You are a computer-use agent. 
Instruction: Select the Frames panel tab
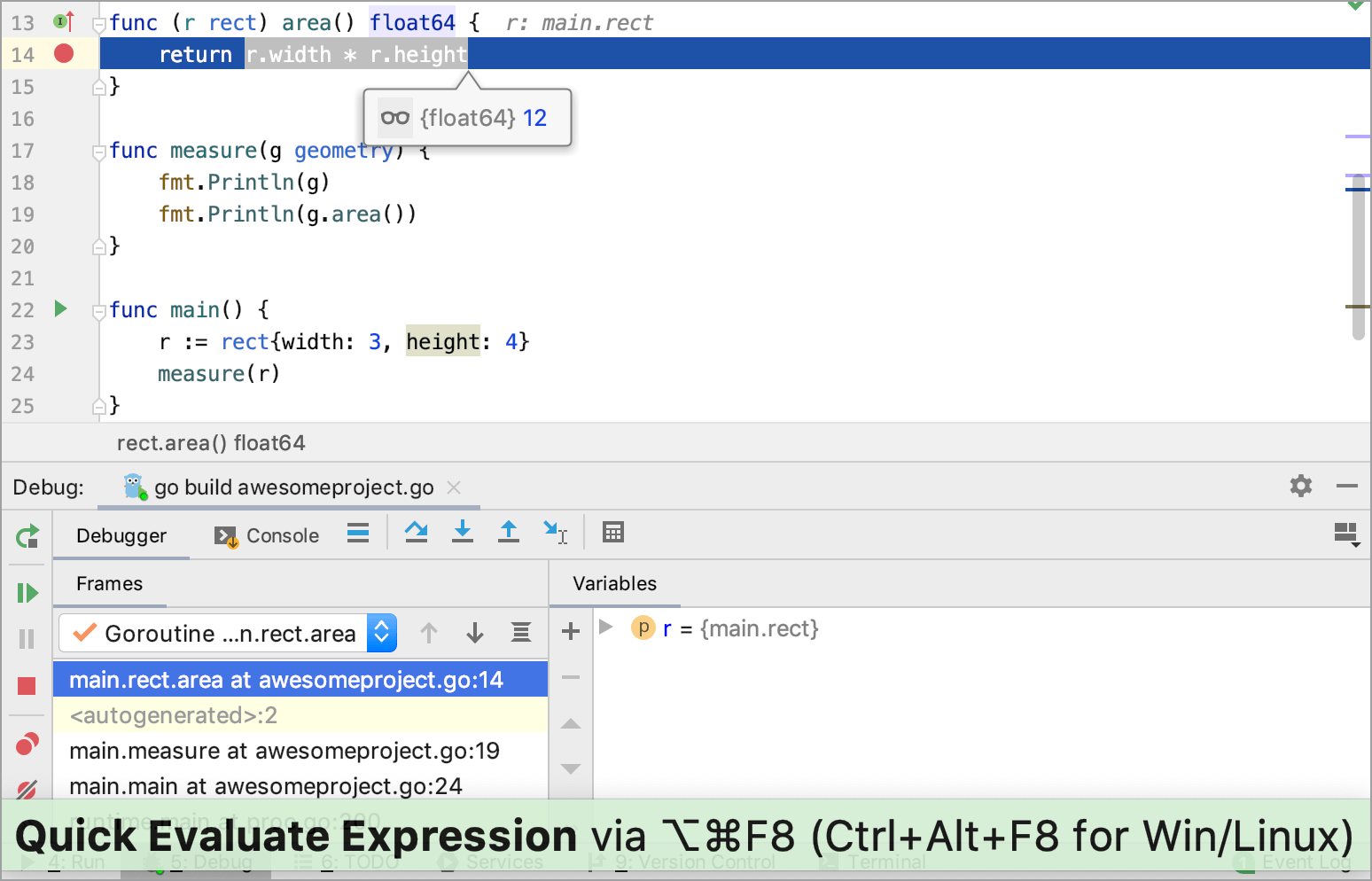(x=109, y=584)
